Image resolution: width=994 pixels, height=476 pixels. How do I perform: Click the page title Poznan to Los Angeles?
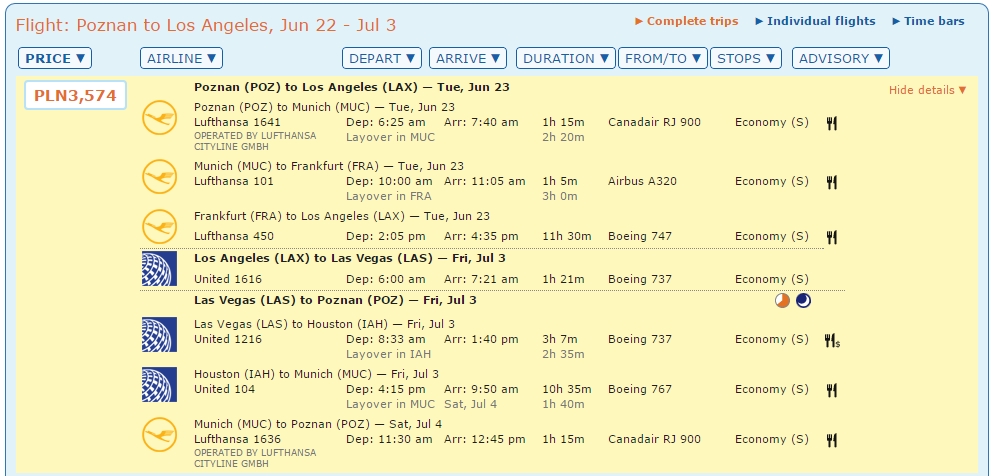[x=205, y=25]
